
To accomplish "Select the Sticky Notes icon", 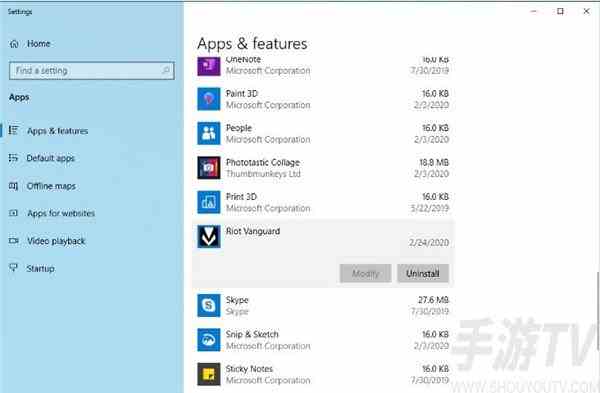I will click(209, 374).
